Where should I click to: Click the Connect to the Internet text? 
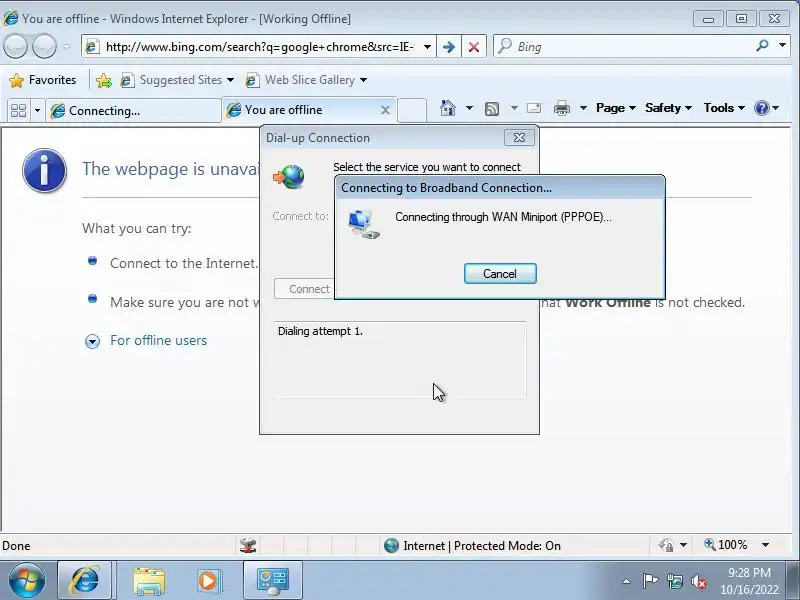tap(184, 263)
